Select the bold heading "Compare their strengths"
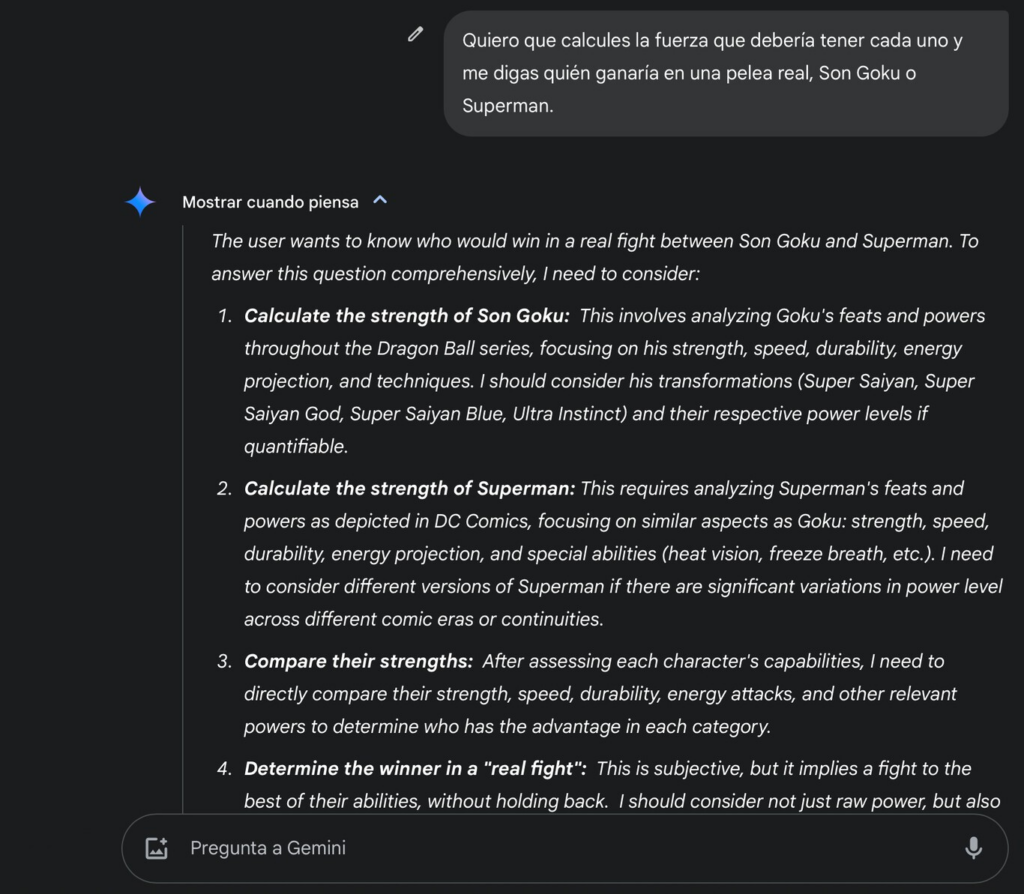The image size is (1024, 894). 359,661
